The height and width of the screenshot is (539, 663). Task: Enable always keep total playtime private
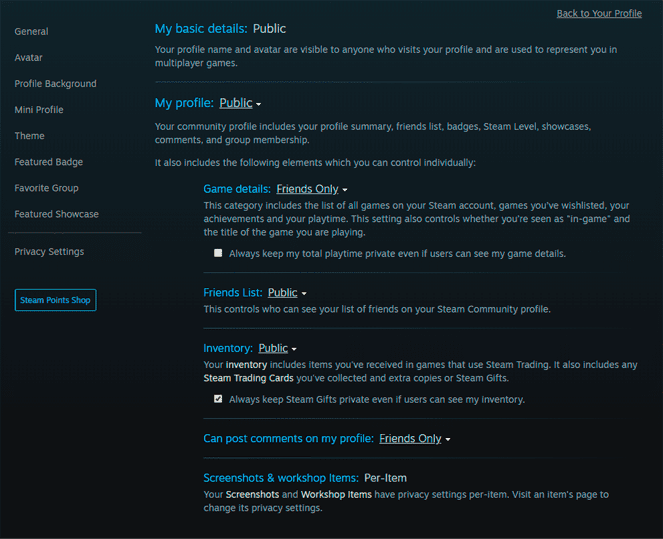pos(218,253)
